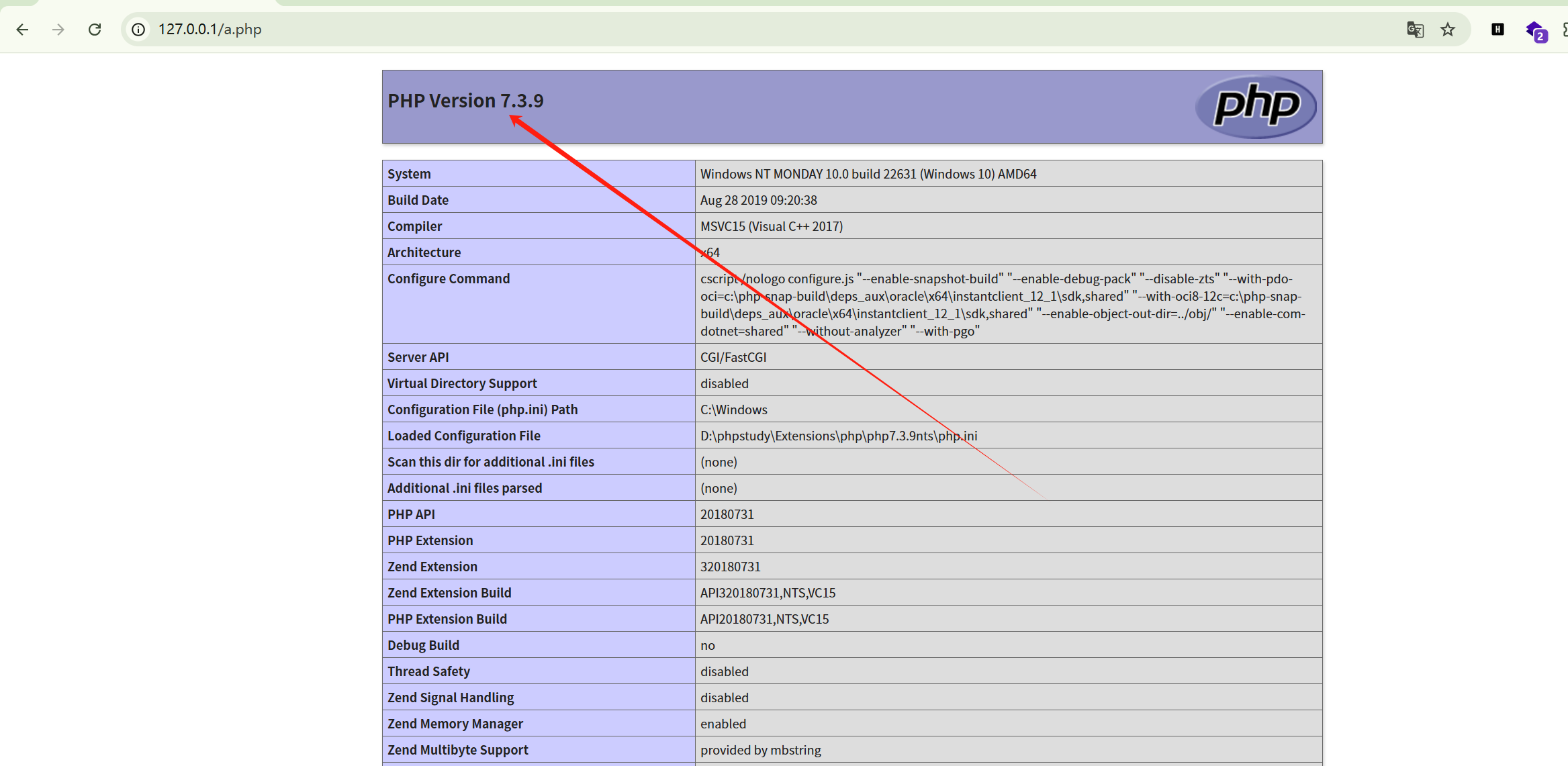Click the Build Date value Aug 28 2019
The height and width of the screenshot is (766, 1568).
(758, 200)
